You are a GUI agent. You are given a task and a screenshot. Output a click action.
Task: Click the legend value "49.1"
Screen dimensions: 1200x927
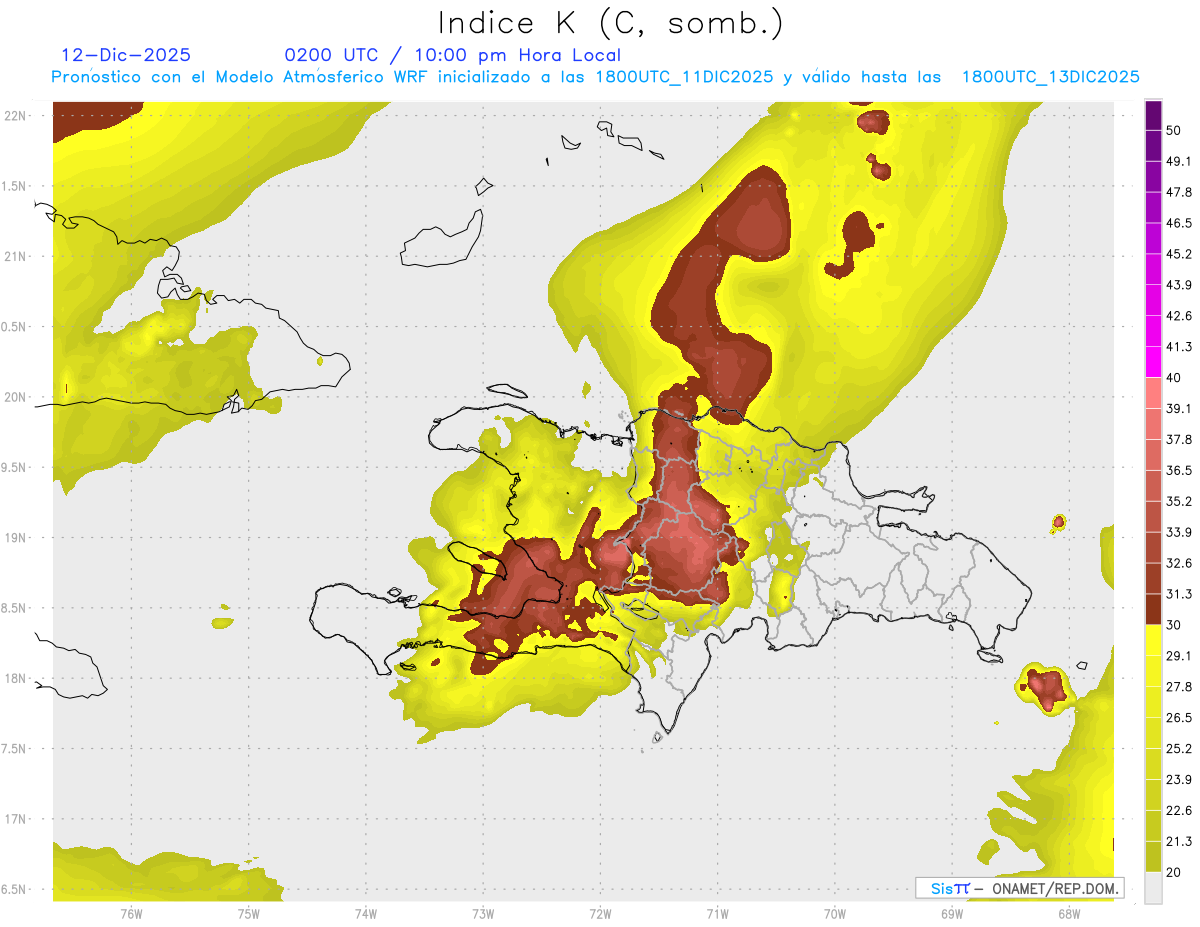point(1179,161)
